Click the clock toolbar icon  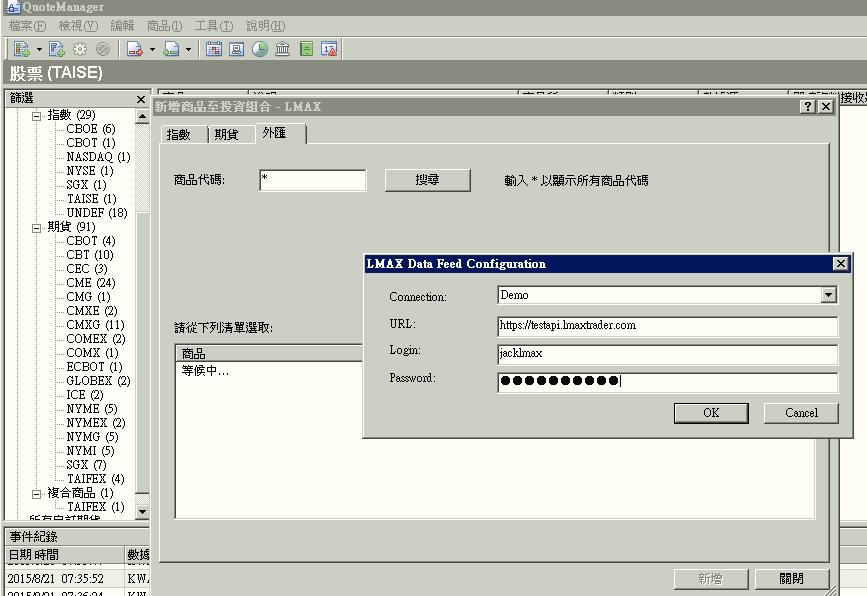[260, 49]
